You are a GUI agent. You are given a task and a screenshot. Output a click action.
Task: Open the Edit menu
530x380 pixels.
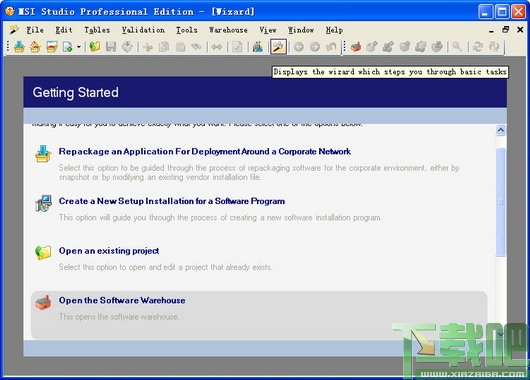tap(64, 30)
